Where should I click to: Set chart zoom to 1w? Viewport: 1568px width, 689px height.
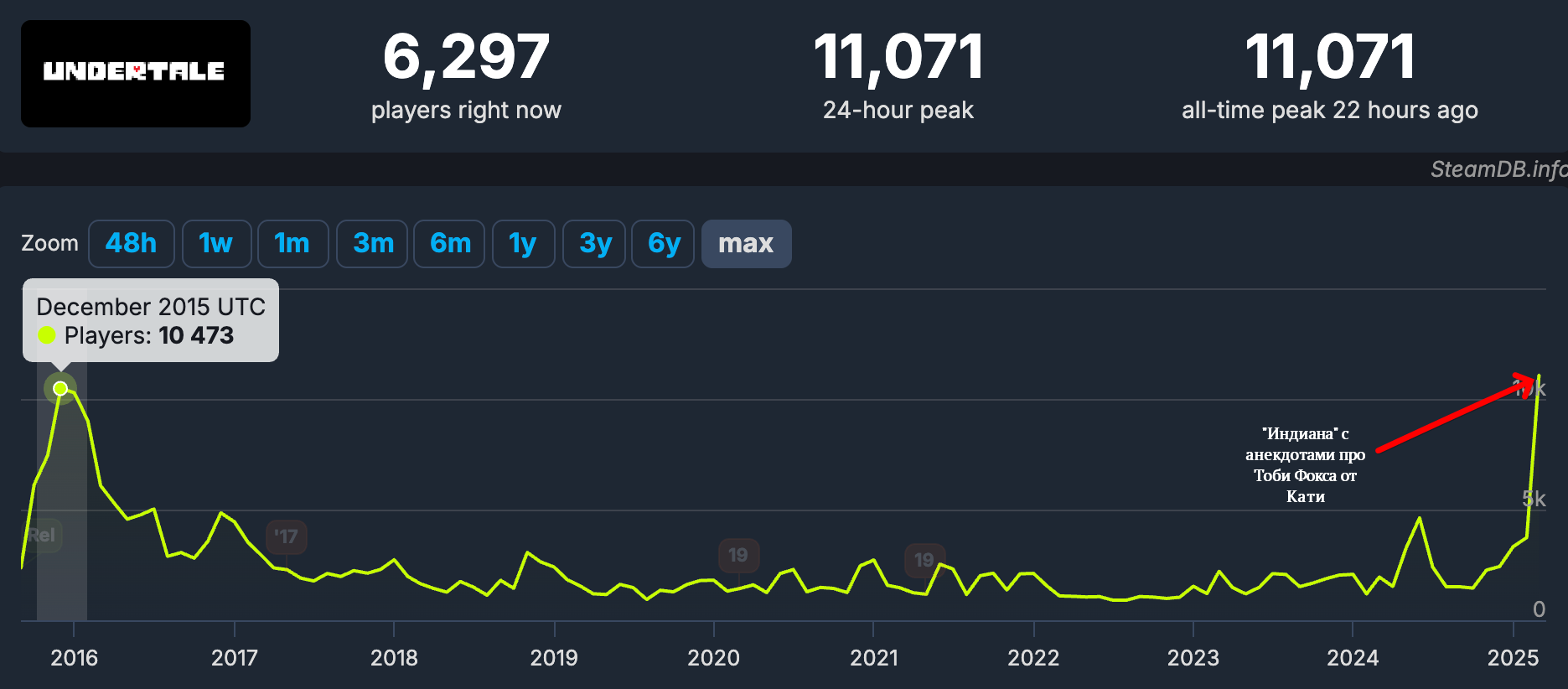[x=216, y=244]
